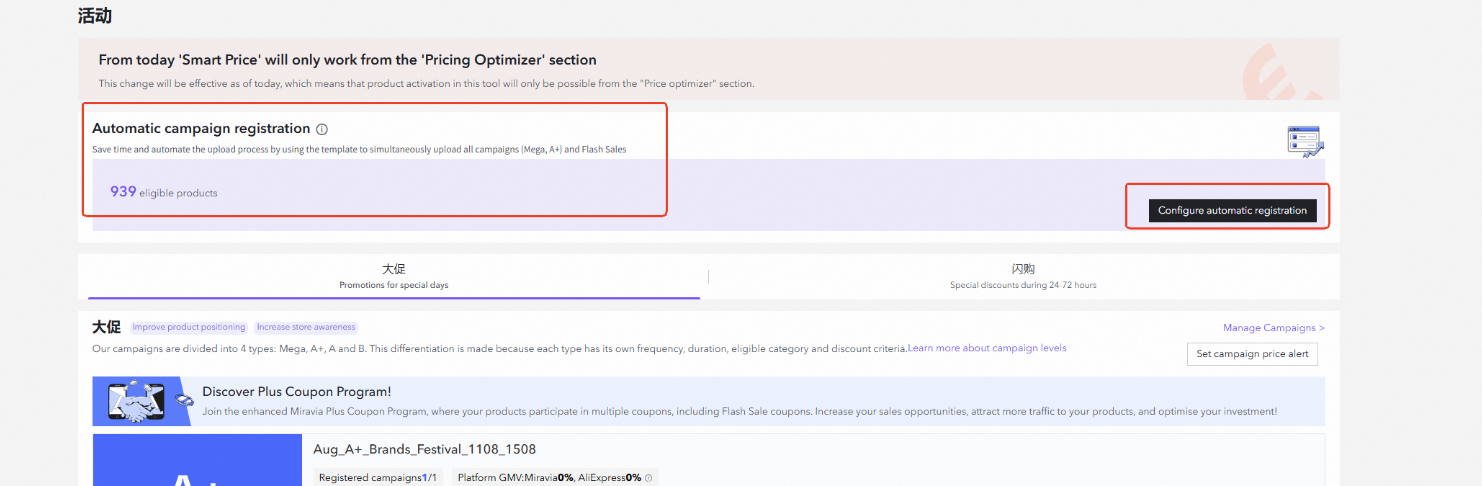Open Learn more about campaign levels link
The height and width of the screenshot is (486, 1482).
[x=986, y=348]
